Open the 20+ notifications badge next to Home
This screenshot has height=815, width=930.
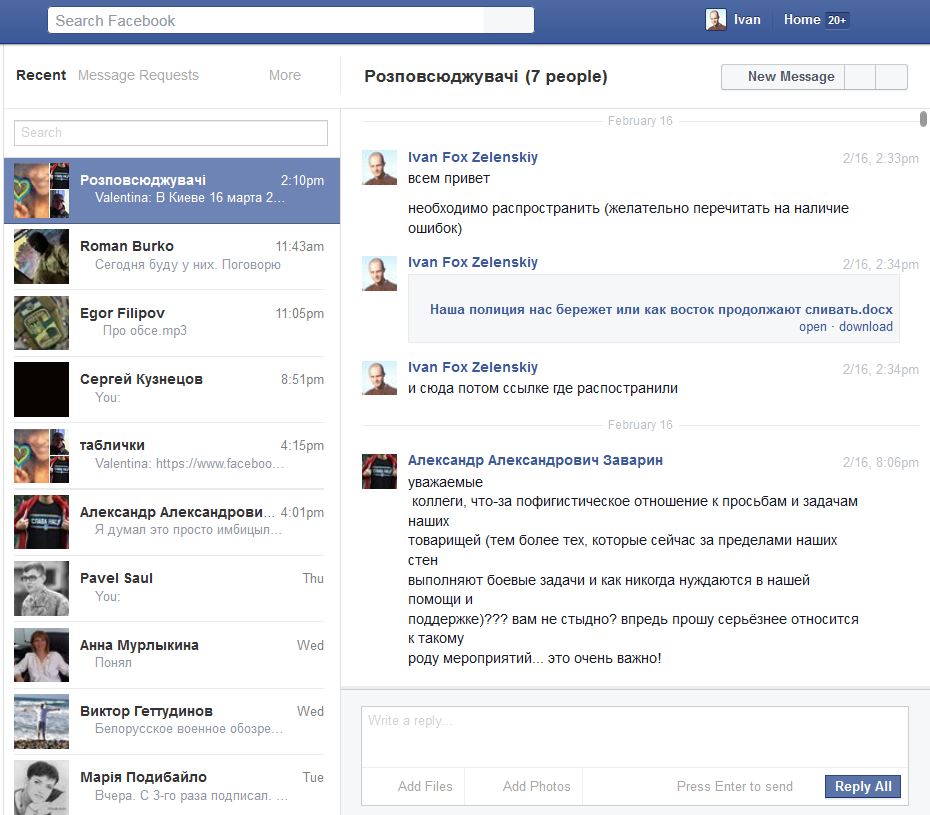point(837,20)
